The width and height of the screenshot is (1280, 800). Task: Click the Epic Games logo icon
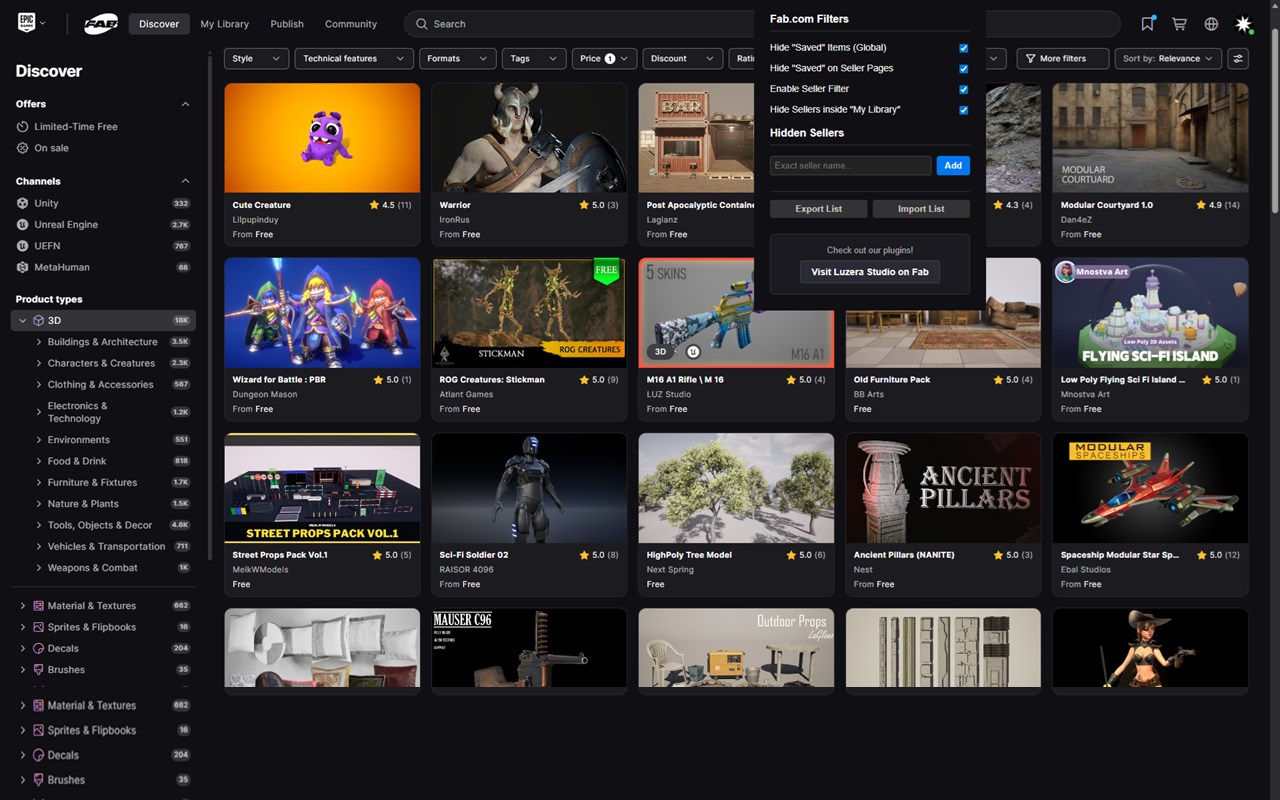pos(27,23)
